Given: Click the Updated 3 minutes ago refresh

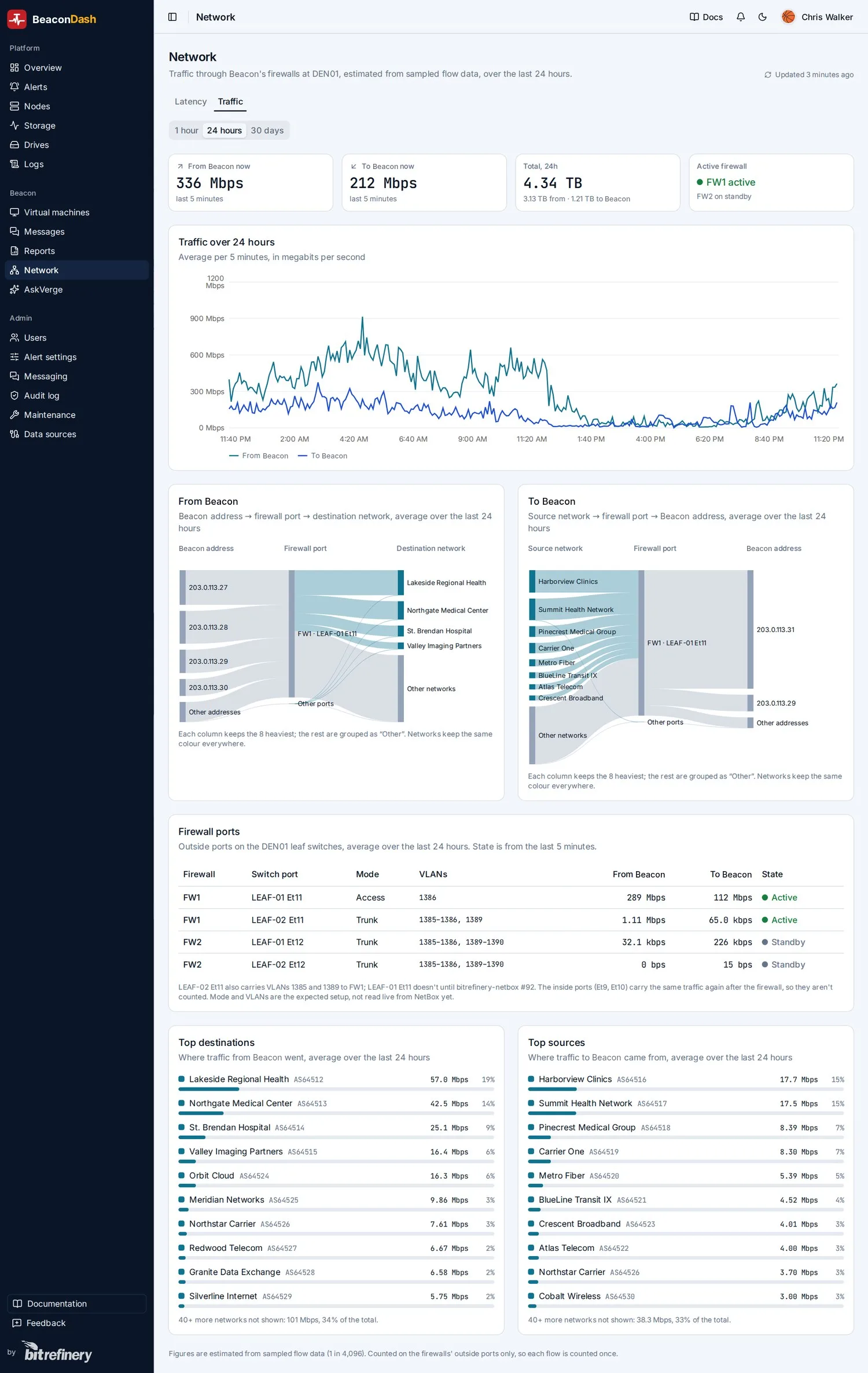Looking at the screenshot, I should (808, 75).
